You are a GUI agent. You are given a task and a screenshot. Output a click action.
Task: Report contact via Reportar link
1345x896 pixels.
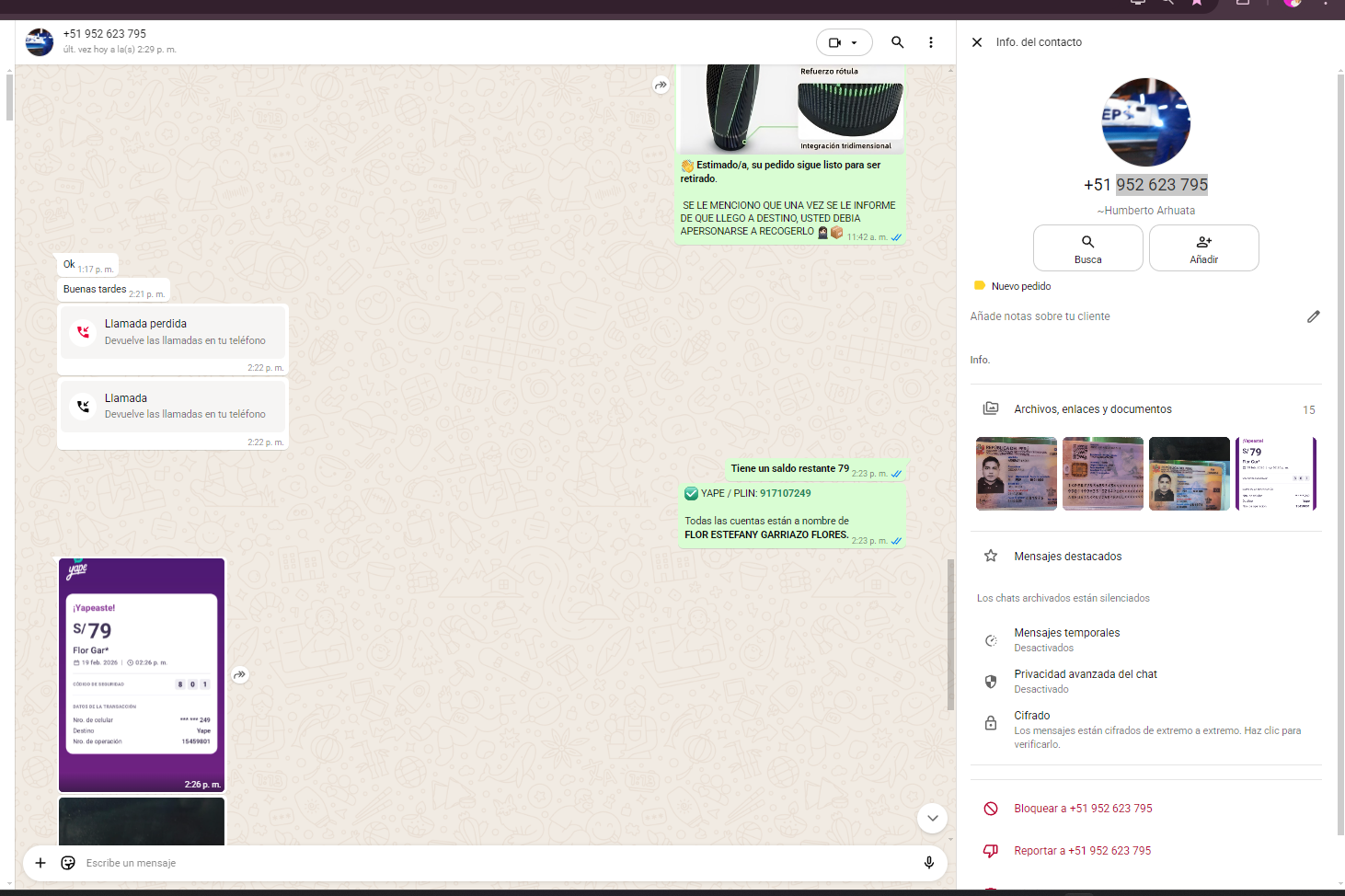click(x=1082, y=851)
